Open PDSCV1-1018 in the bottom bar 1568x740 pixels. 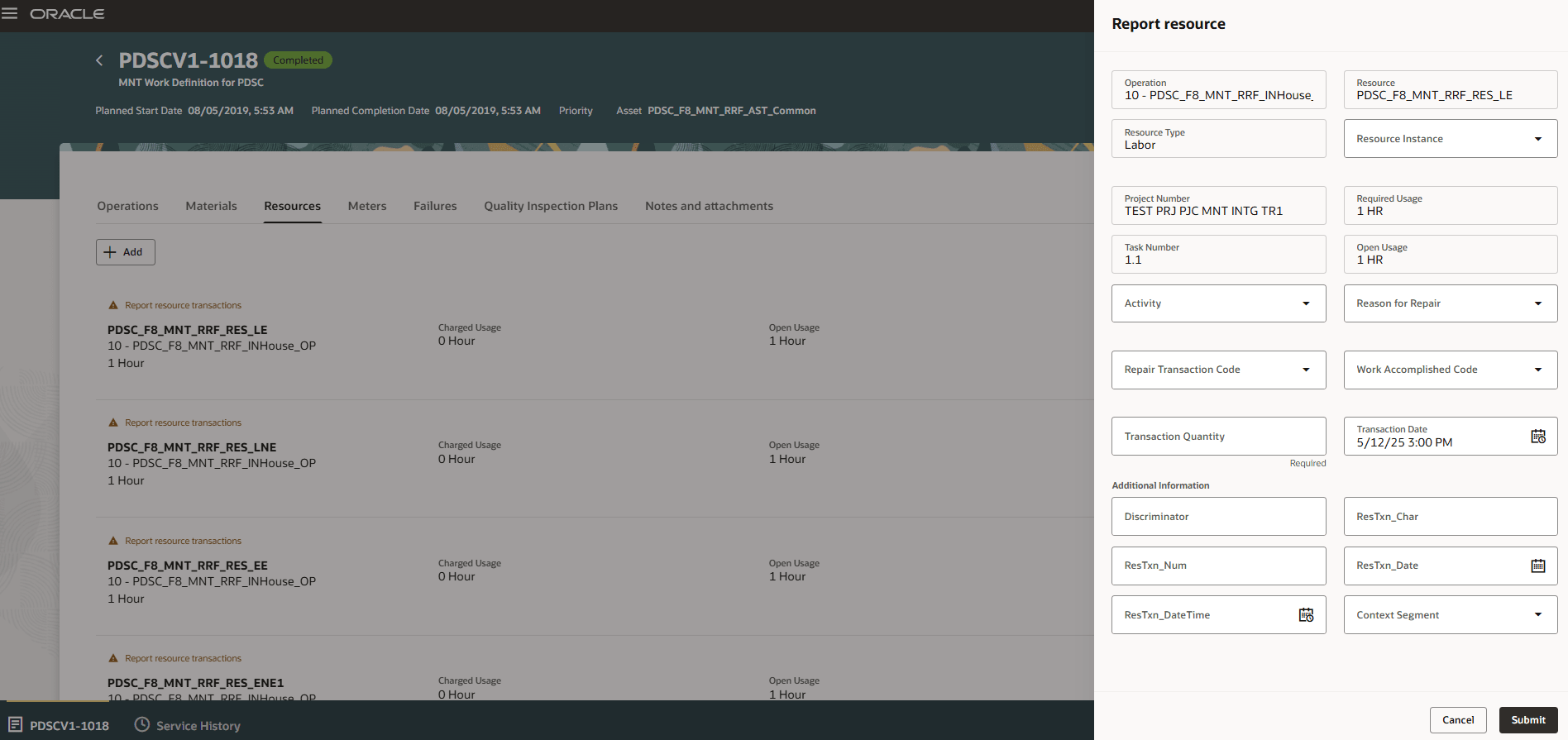(x=69, y=726)
